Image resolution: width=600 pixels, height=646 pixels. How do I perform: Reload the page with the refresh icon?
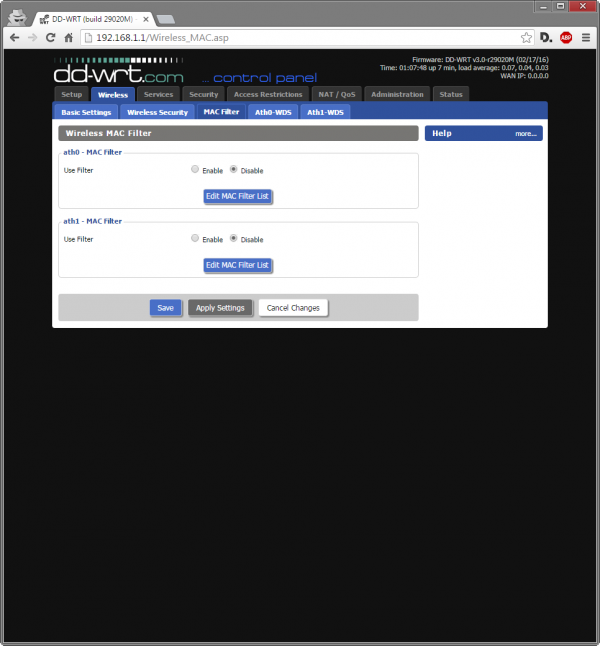[x=51, y=37]
